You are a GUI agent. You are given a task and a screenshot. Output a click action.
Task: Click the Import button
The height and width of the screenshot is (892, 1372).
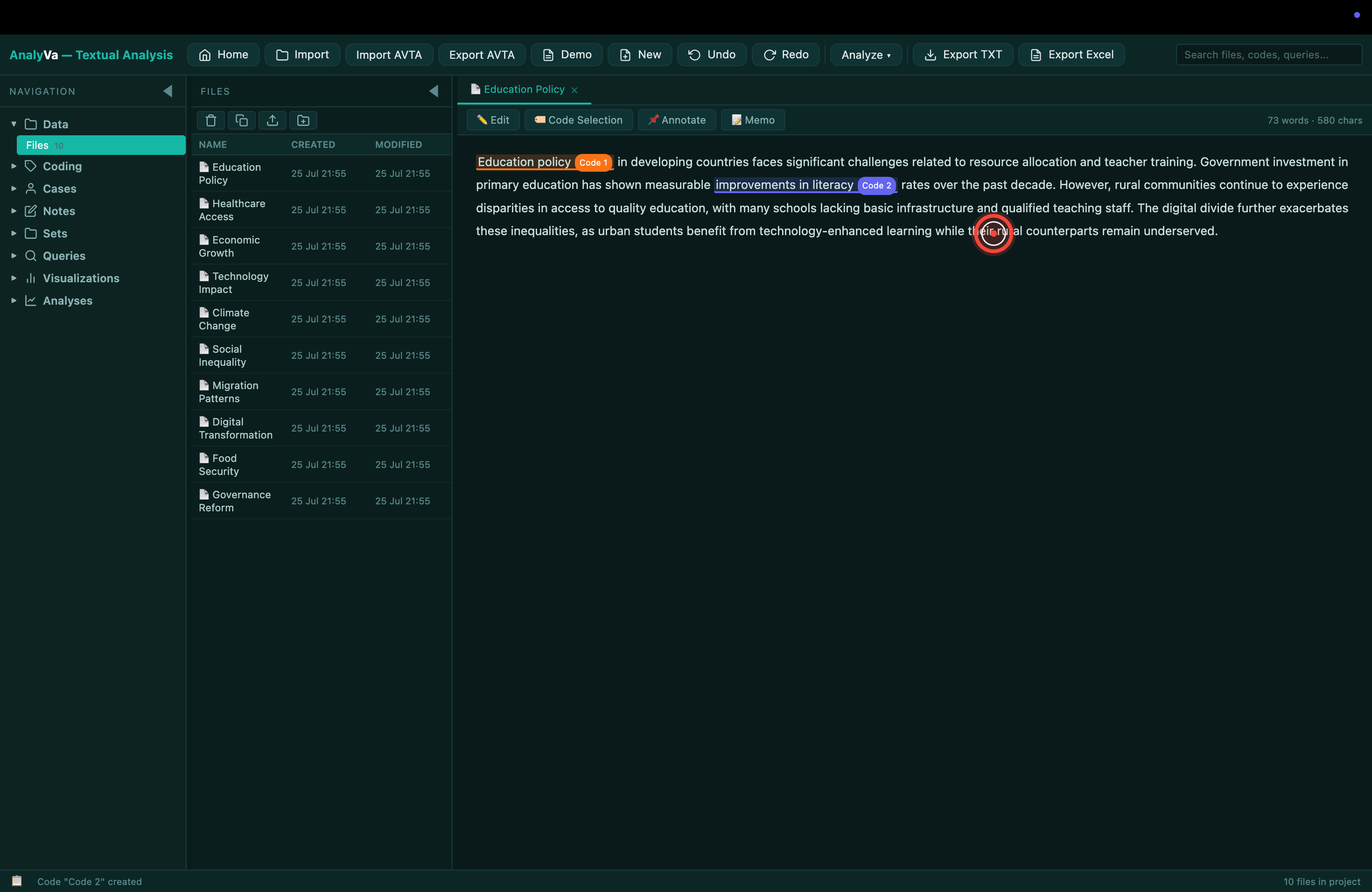click(x=302, y=55)
